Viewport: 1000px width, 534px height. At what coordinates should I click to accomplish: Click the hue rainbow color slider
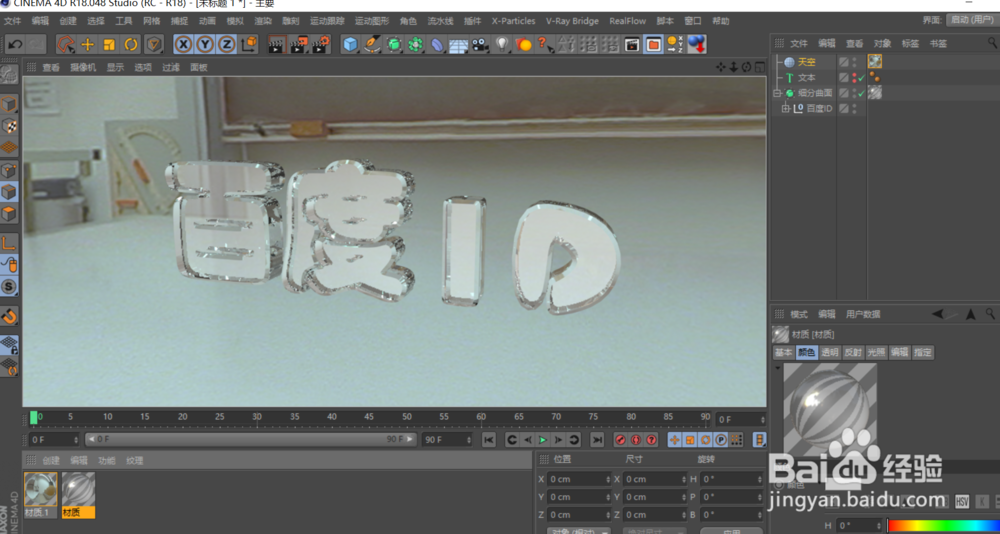pyautogui.click(x=943, y=526)
